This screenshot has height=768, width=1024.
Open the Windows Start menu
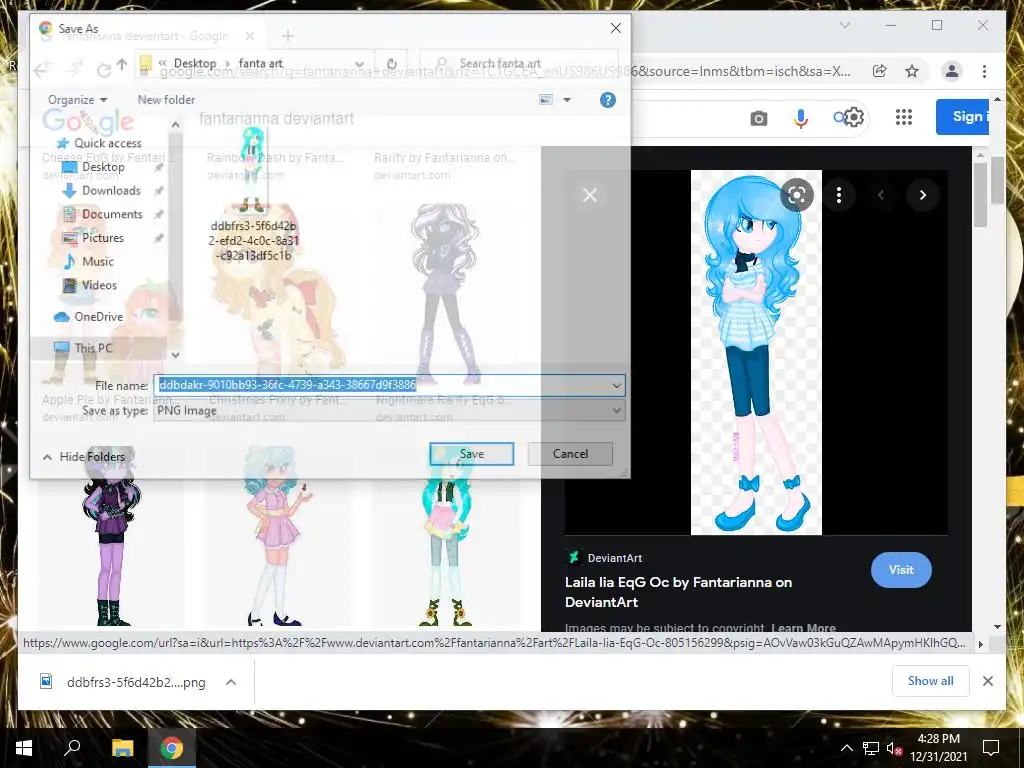point(24,748)
